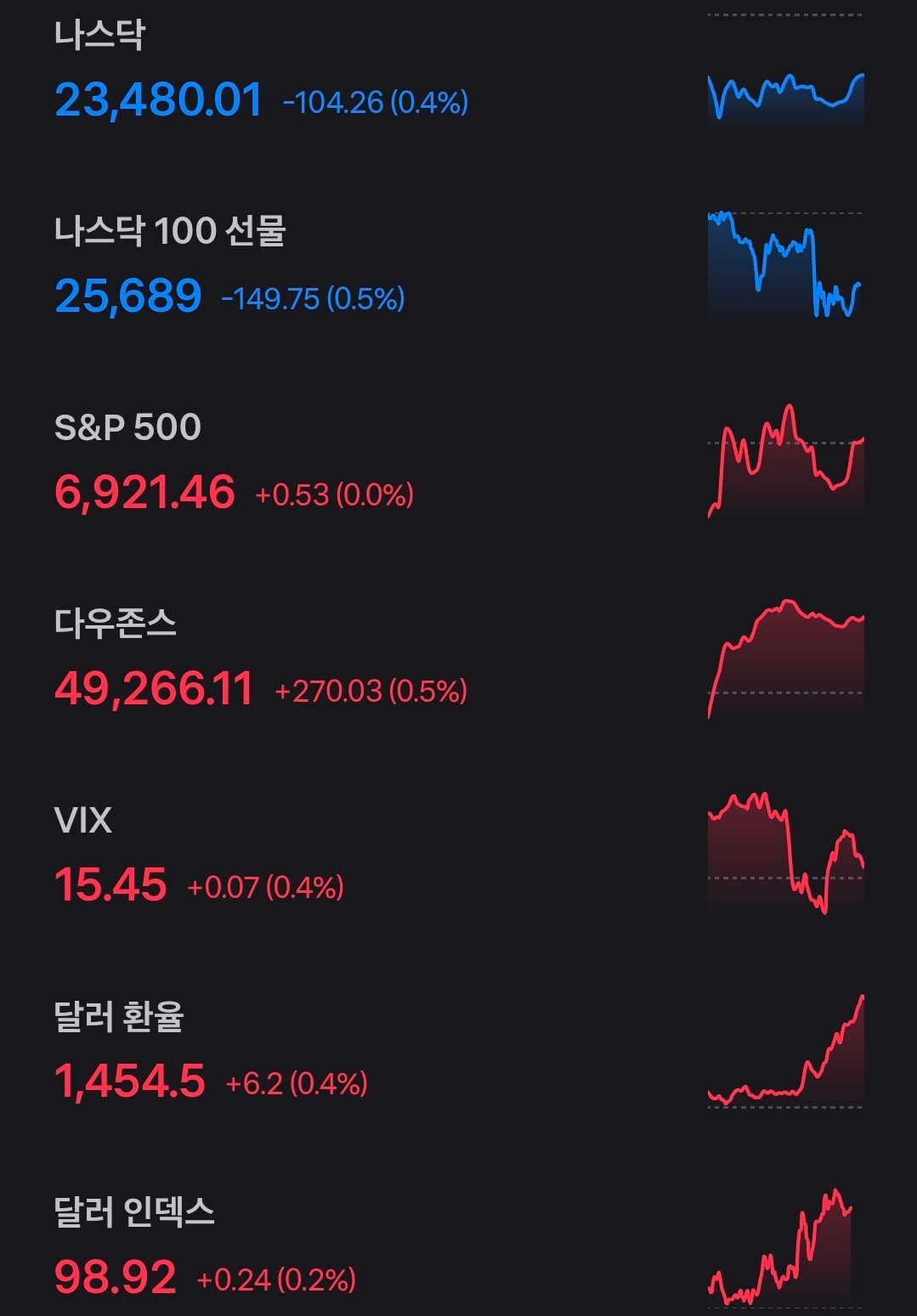Select the S&P 500 index title
Image resolution: width=917 pixels, height=1316 pixels.
127,426
